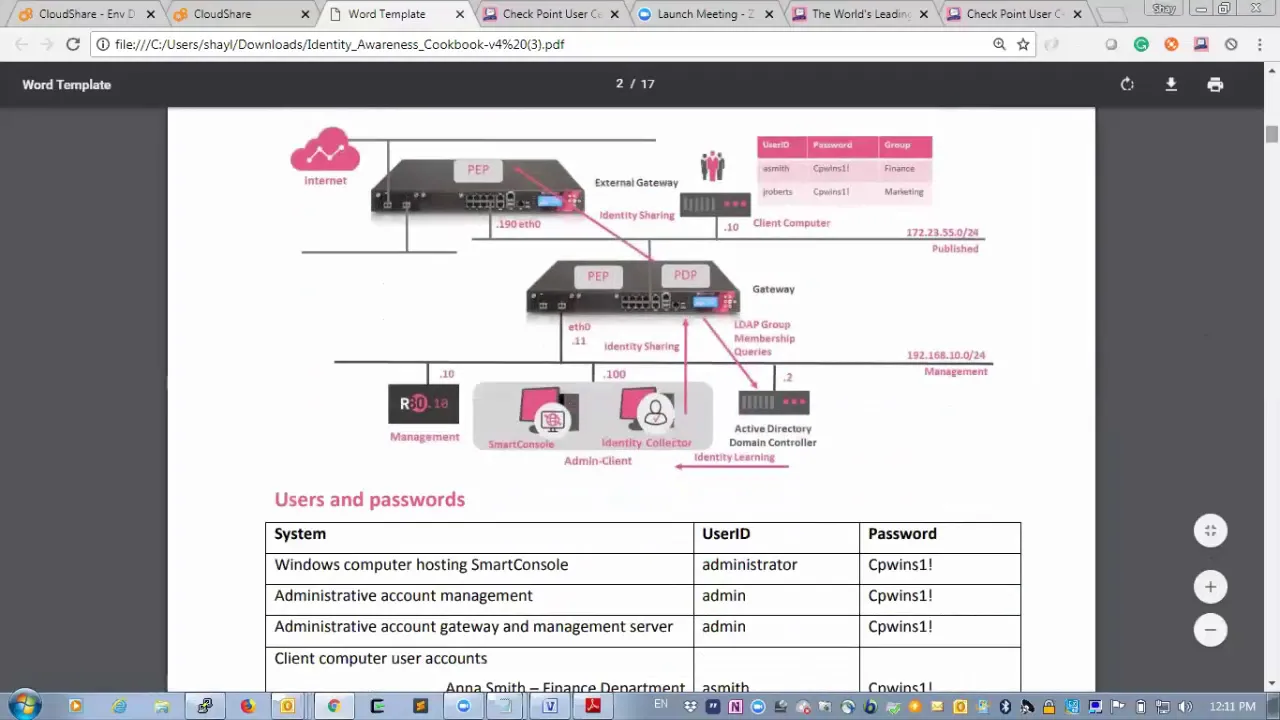Switch to The World's Leading tab

859,14
